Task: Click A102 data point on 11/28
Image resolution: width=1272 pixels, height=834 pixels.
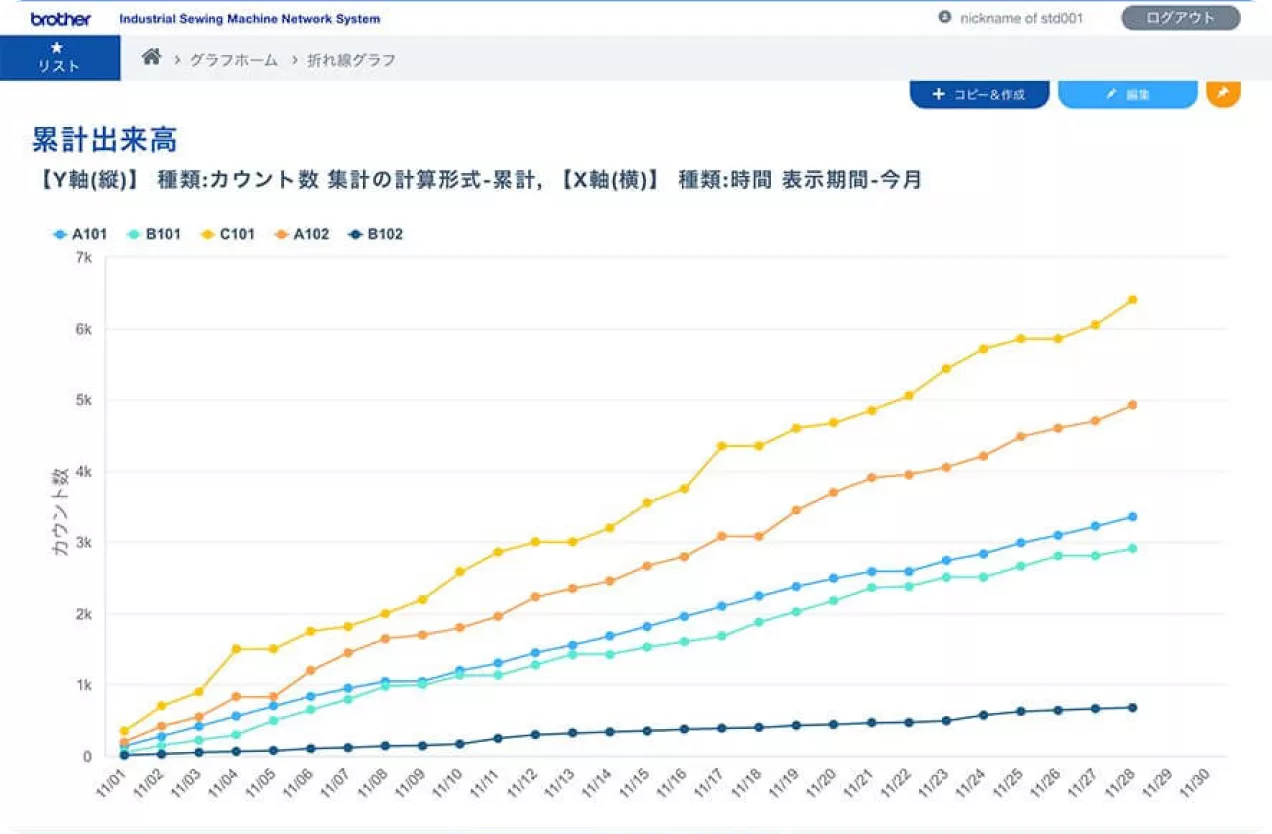Action: 1132,405
